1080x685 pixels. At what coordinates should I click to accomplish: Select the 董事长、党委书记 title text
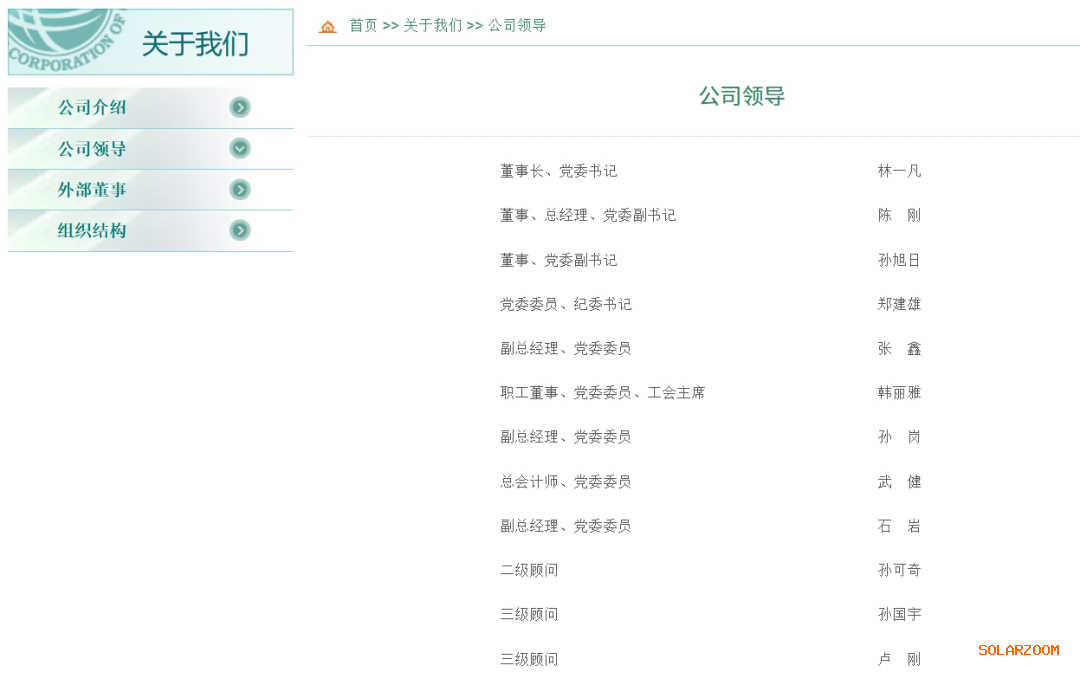pyautogui.click(x=558, y=171)
